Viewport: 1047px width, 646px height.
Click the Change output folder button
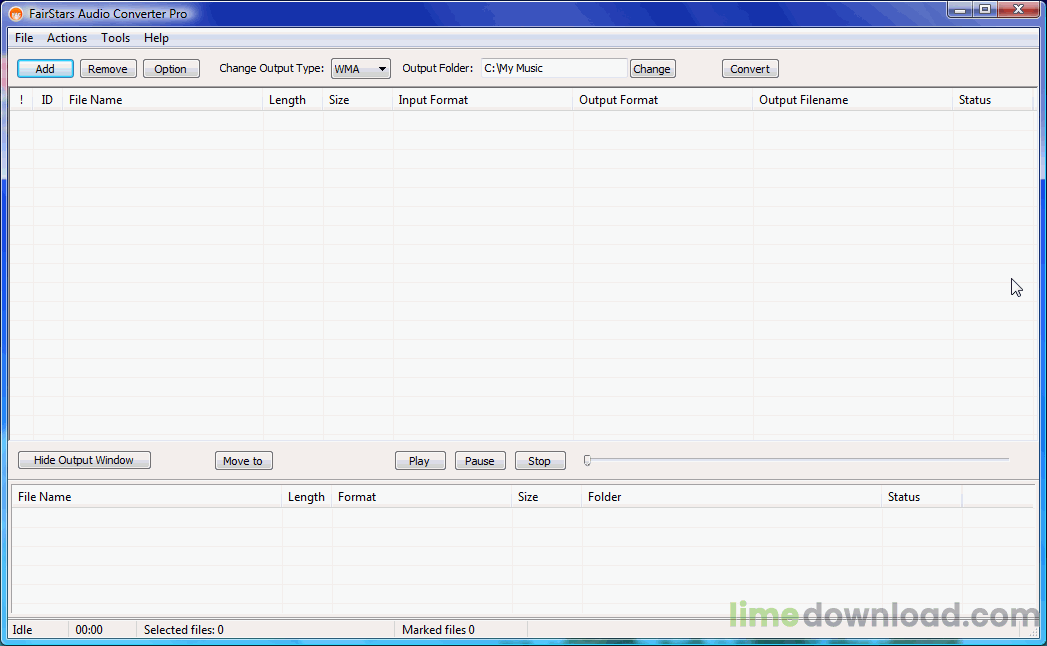point(652,69)
